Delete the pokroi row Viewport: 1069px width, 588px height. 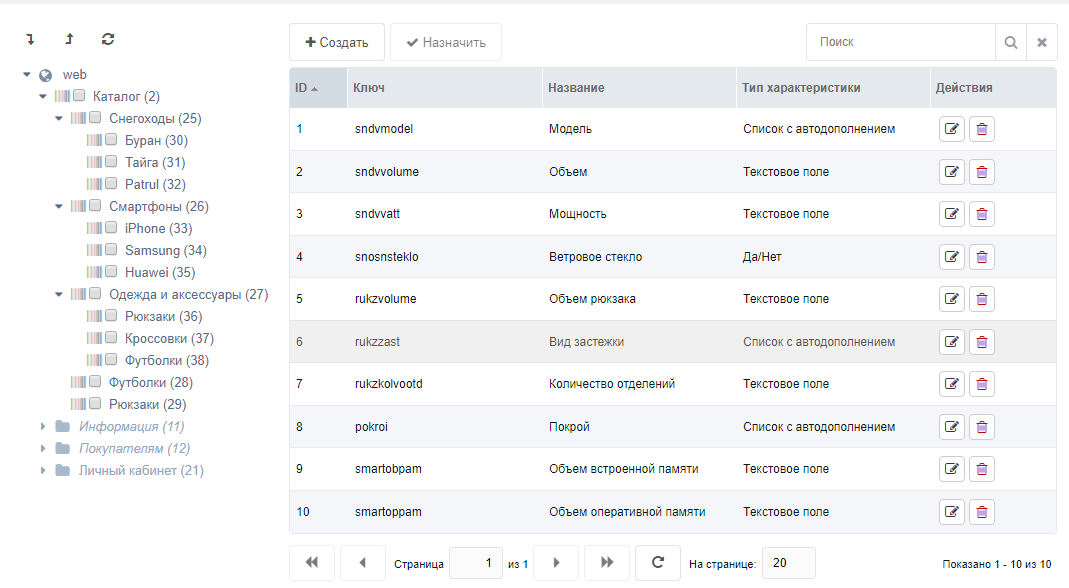pyautogui.click(x=982, y=427)
